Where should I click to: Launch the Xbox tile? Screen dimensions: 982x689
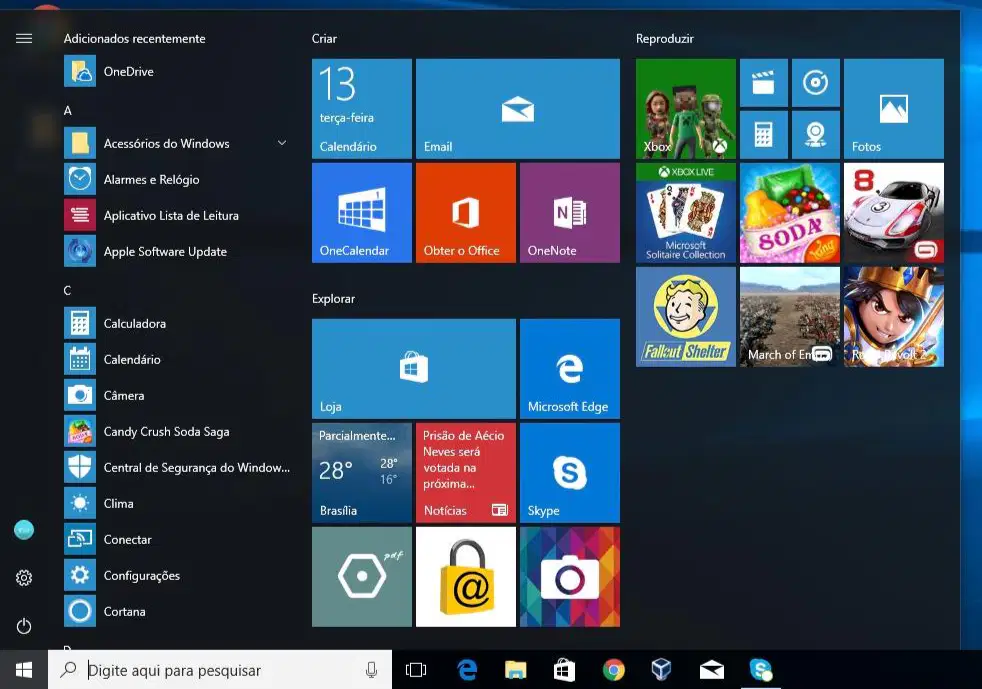pos(686,108)
